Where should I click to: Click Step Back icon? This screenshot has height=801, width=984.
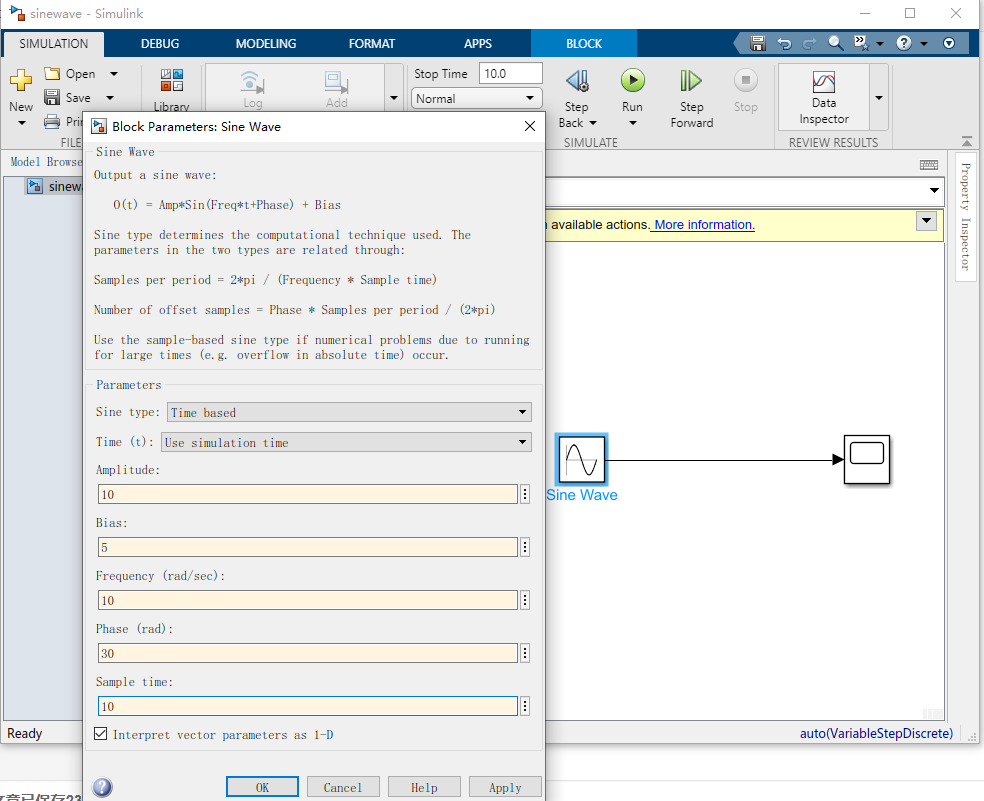point(577,80)
